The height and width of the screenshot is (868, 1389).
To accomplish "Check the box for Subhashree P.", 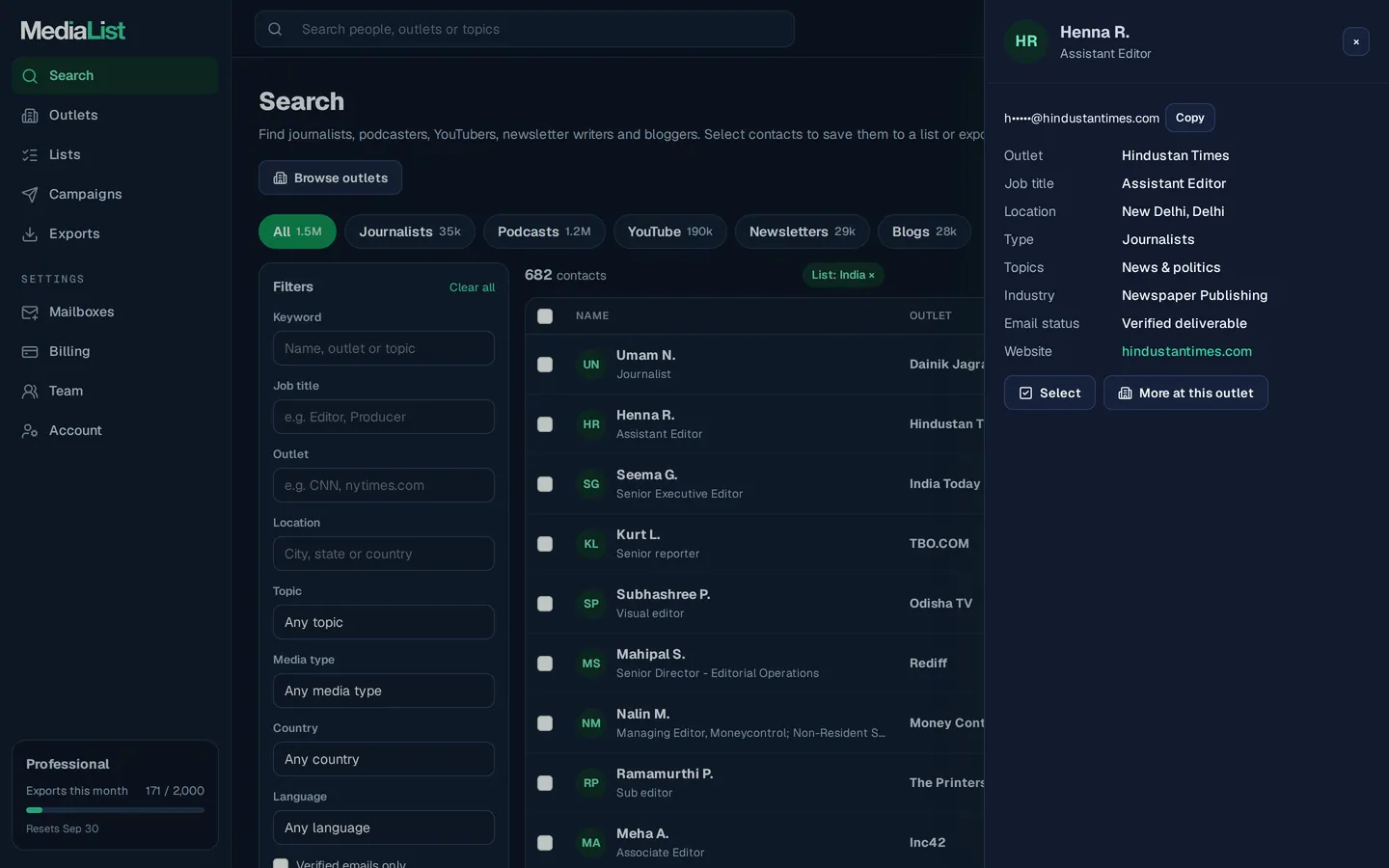I will tap(545, 604).
